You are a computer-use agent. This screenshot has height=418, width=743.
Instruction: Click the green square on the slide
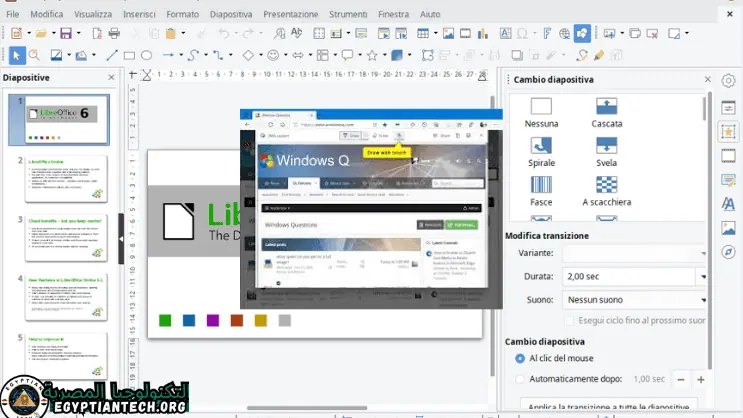click(x=165, y=321)
